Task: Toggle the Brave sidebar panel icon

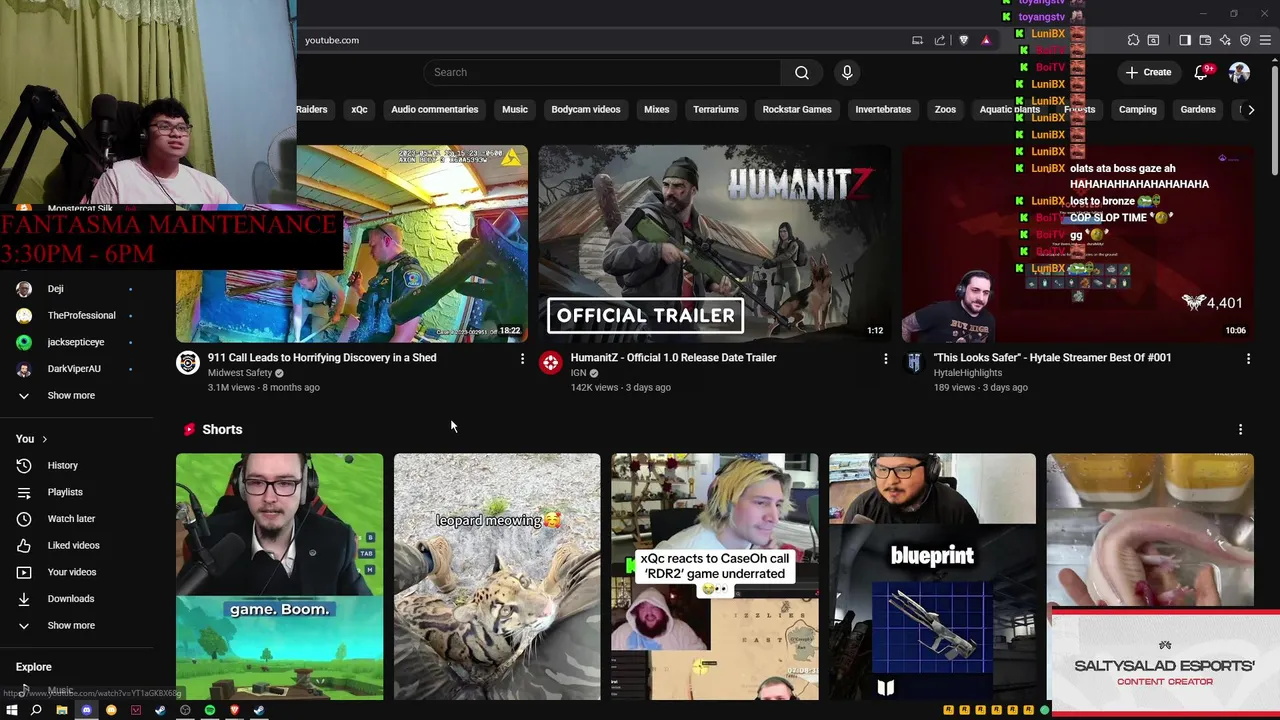Action: click(x=1185, y=40)
